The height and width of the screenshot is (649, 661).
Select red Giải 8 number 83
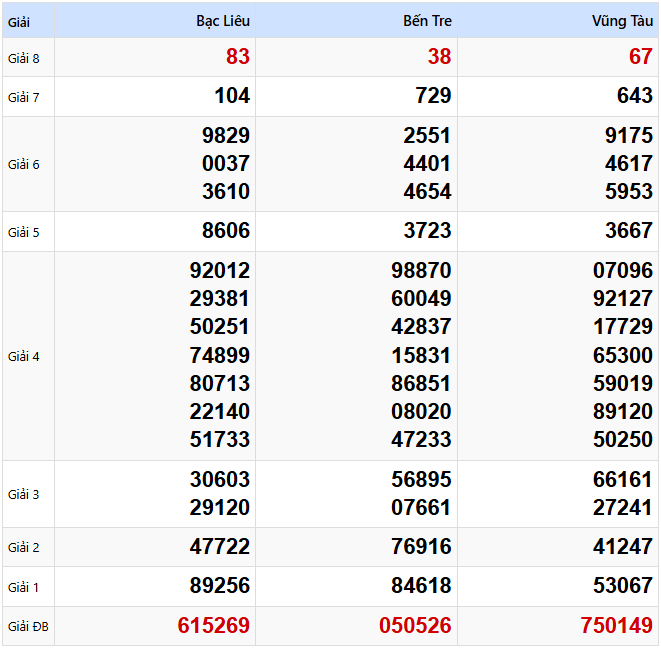238,57
